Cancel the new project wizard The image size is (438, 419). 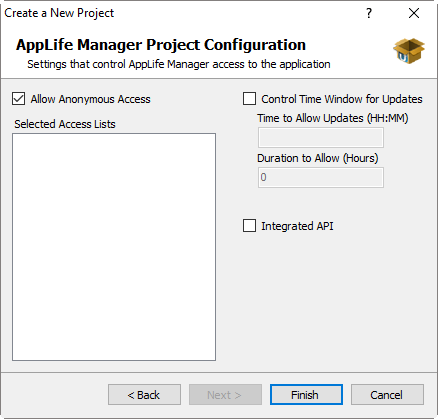tap(387, 395)
